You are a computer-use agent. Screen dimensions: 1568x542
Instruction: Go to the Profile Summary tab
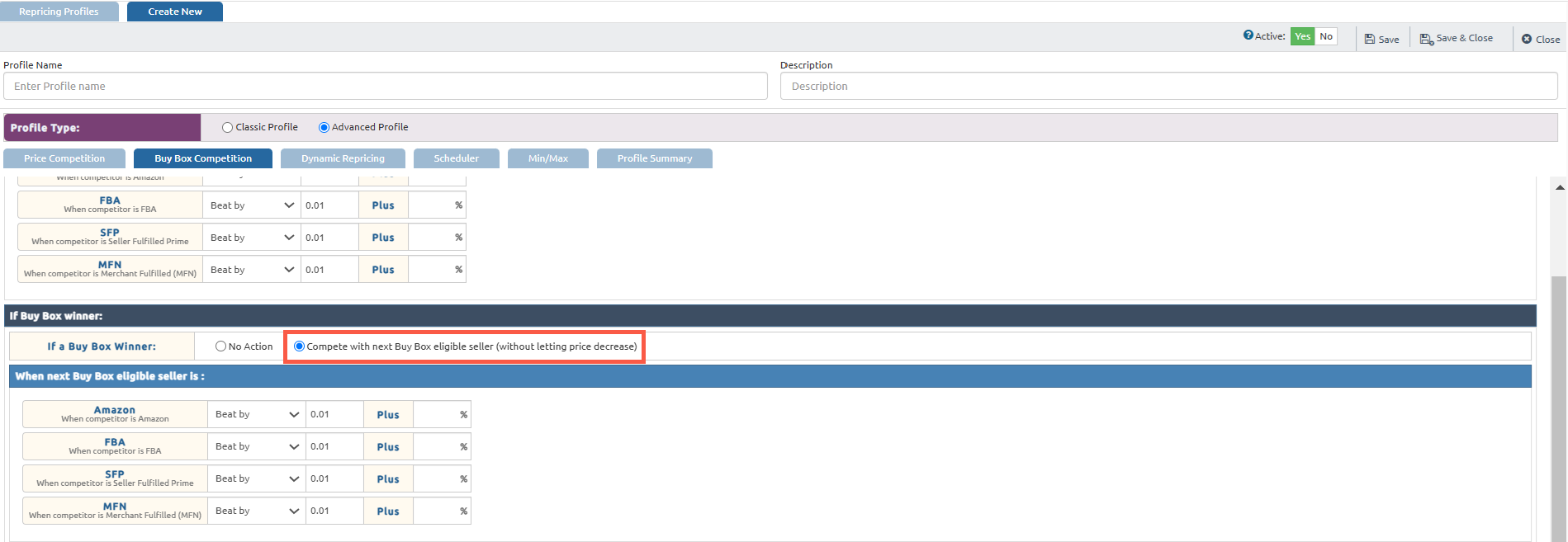point(654,158)
